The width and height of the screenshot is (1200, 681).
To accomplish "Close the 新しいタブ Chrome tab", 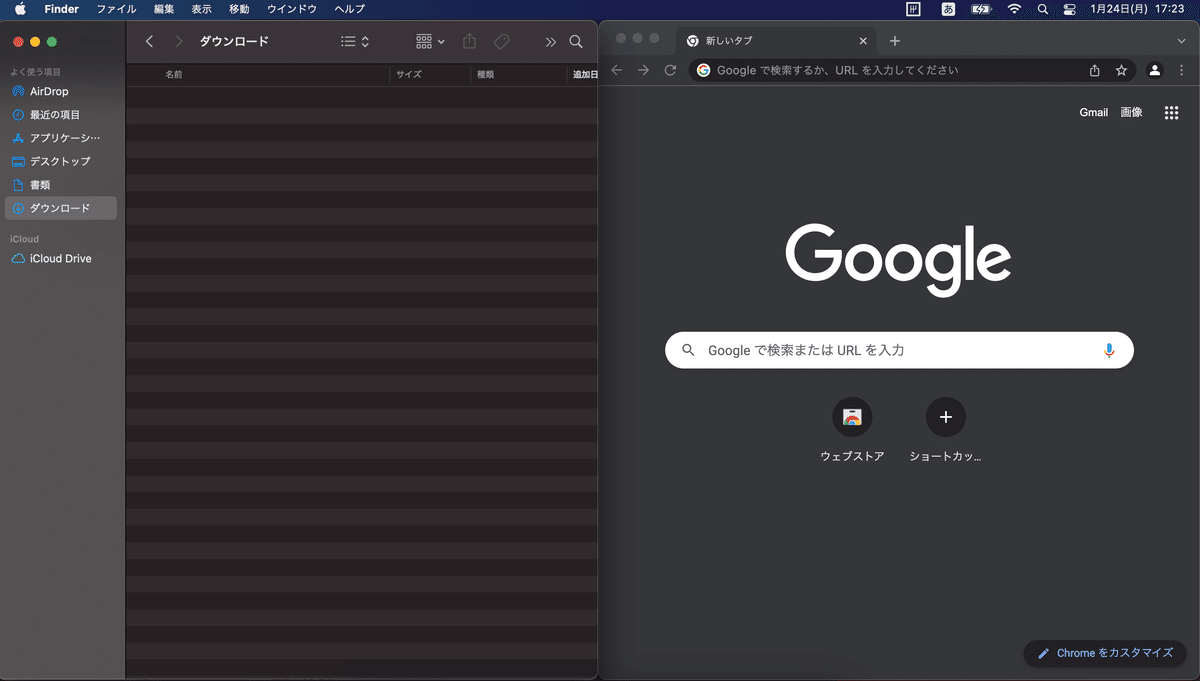I will point(863,41).
